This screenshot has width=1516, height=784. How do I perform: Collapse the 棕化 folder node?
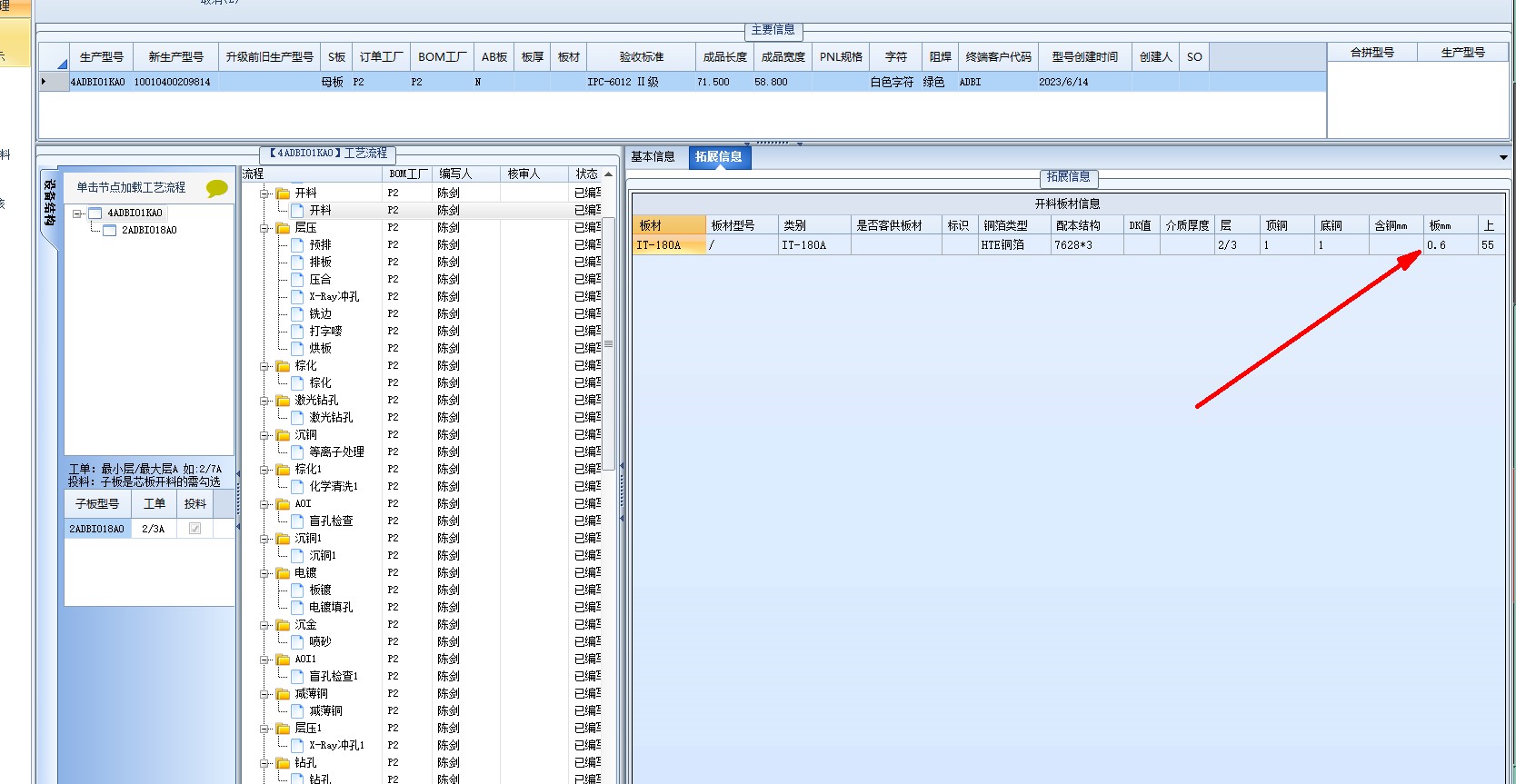[265, 366]
